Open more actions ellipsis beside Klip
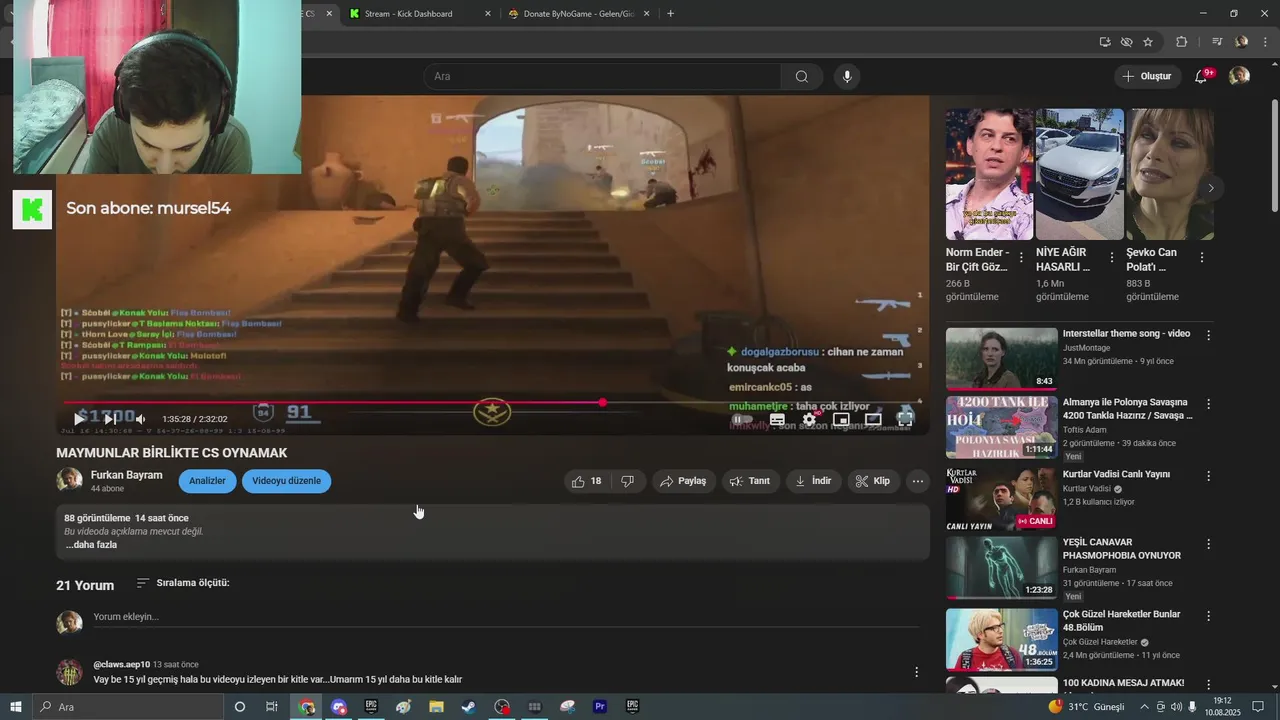 [x=917, y=481]
